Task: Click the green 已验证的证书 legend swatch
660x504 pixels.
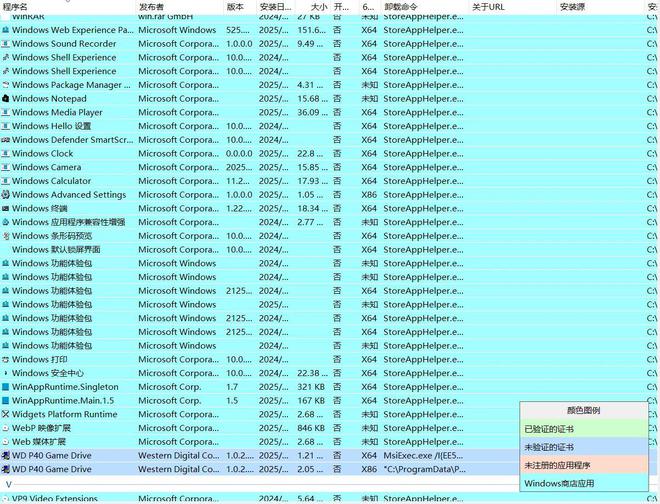Action: click(x=583, y=429)
